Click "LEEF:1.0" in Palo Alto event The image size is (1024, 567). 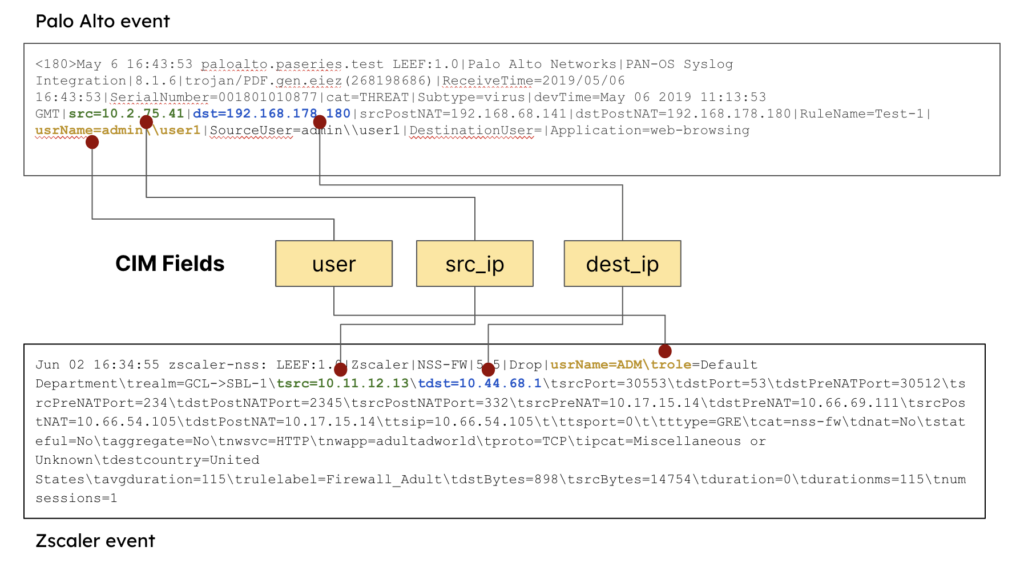coord(425,64)
